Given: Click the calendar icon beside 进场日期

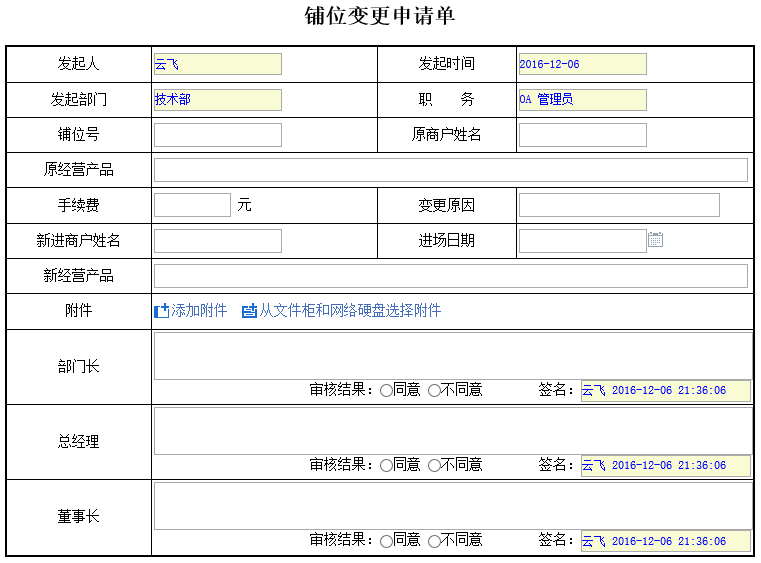Looking at the screenshot, I should pyautogui.click(x=655, y=240).
